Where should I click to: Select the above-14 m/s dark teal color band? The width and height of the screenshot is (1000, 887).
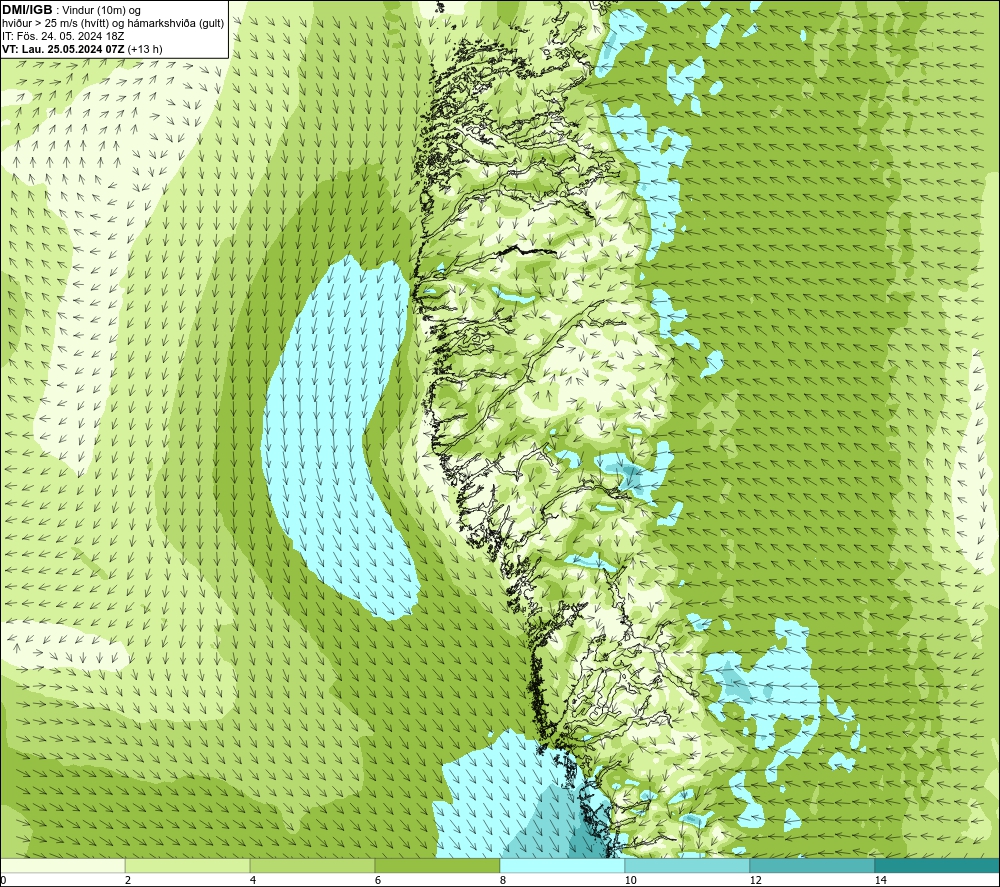[938, 865]
